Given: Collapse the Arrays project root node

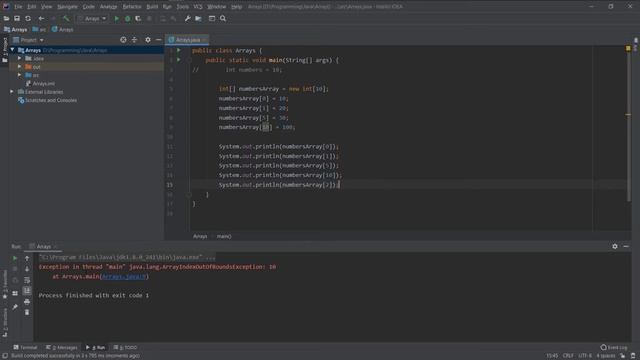Looking at the screenshot, I should tap(12, 50).
